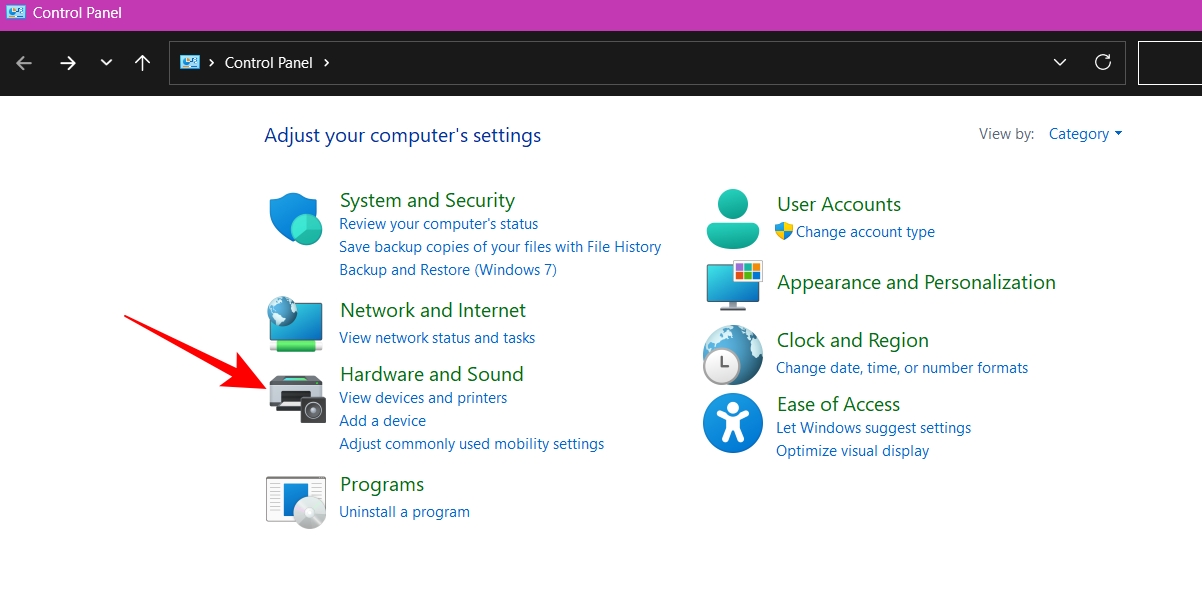Open User Accounts heading
The height and width of the screenshot is (605, 1202).
pyautogui.click(x=839, y=204)
